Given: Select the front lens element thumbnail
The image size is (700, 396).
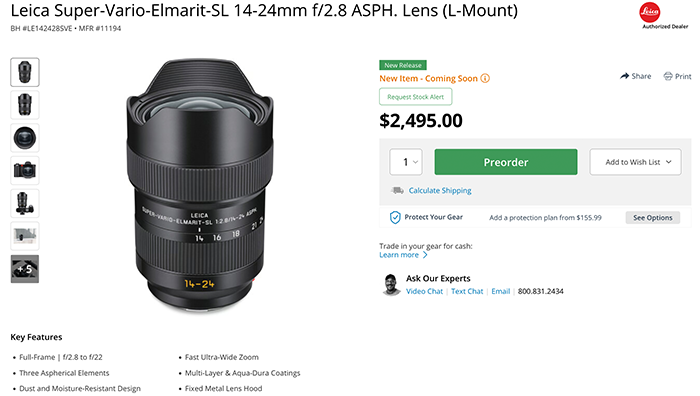Looking at the screenshot, I should tap(25, 138).
